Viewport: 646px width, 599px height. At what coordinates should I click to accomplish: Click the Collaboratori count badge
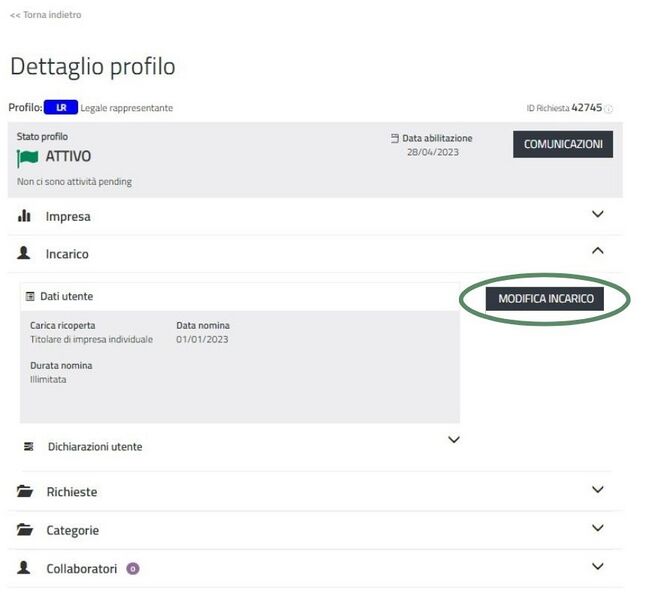click(x=133, y=569)
